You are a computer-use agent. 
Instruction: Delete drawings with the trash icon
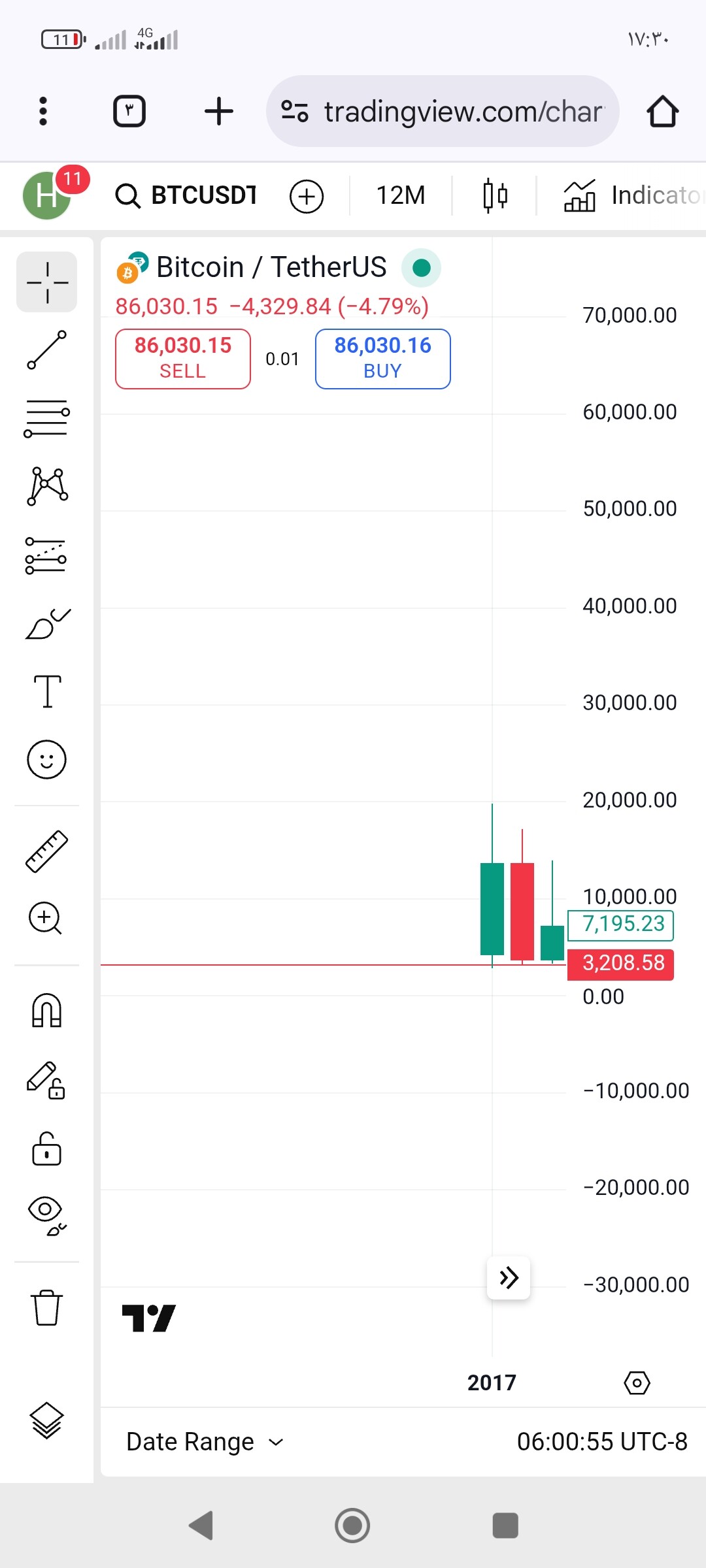(x=46, y=1307)
